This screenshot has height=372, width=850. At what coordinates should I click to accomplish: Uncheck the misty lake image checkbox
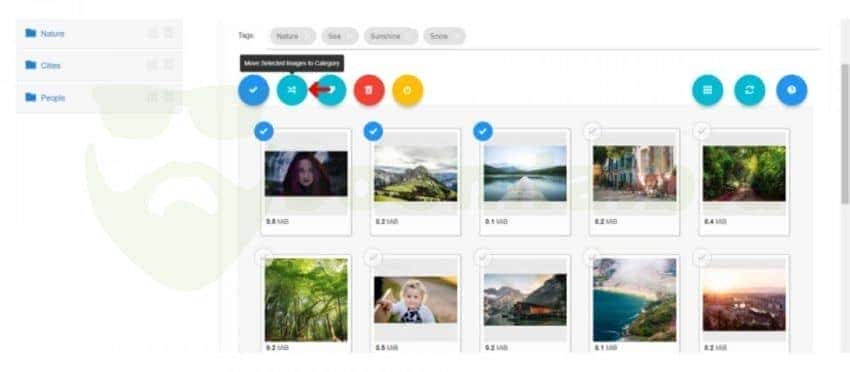[483, 131]
